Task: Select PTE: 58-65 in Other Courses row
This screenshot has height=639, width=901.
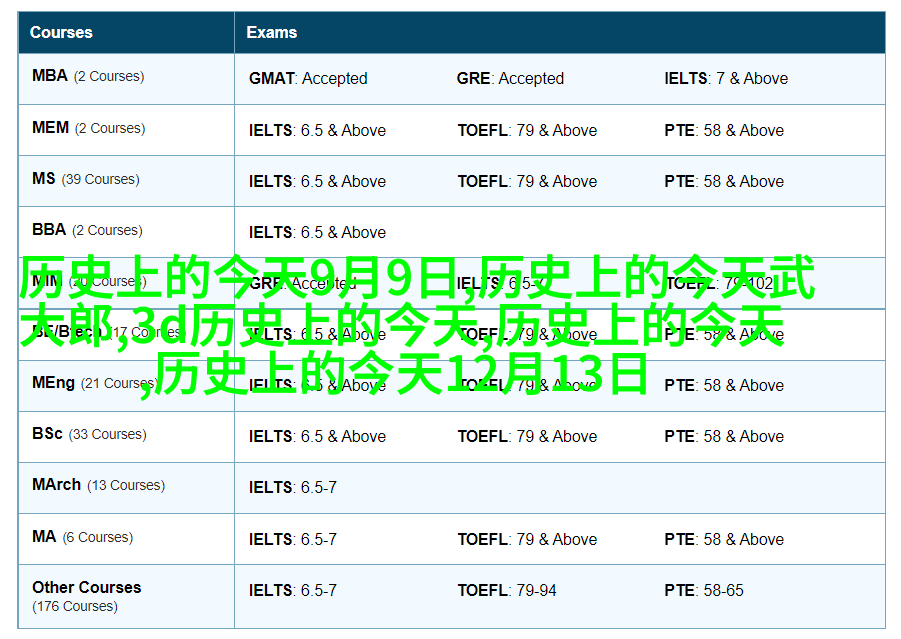Action: pyautogui.click(x=704, y=590)
